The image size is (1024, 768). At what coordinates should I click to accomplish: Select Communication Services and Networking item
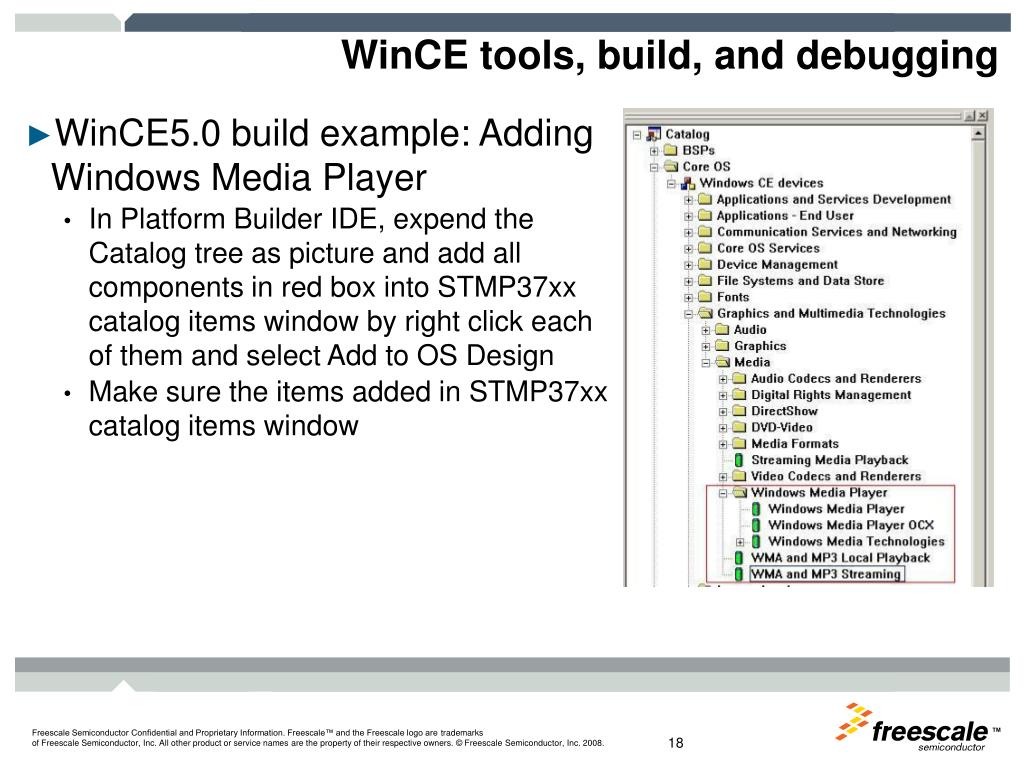click(x=837, y=232)
